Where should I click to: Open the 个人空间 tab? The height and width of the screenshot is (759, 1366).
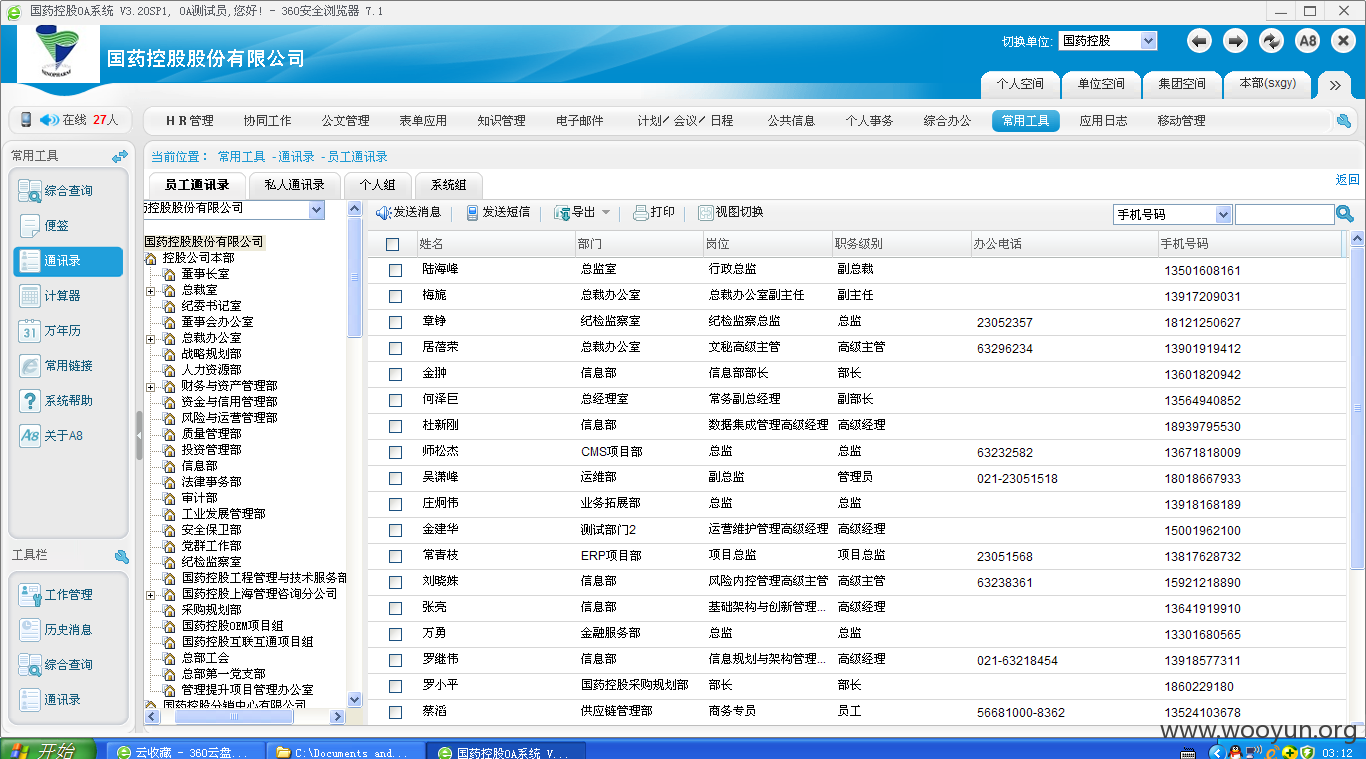pyautogui.click(x=1020, y=84)
